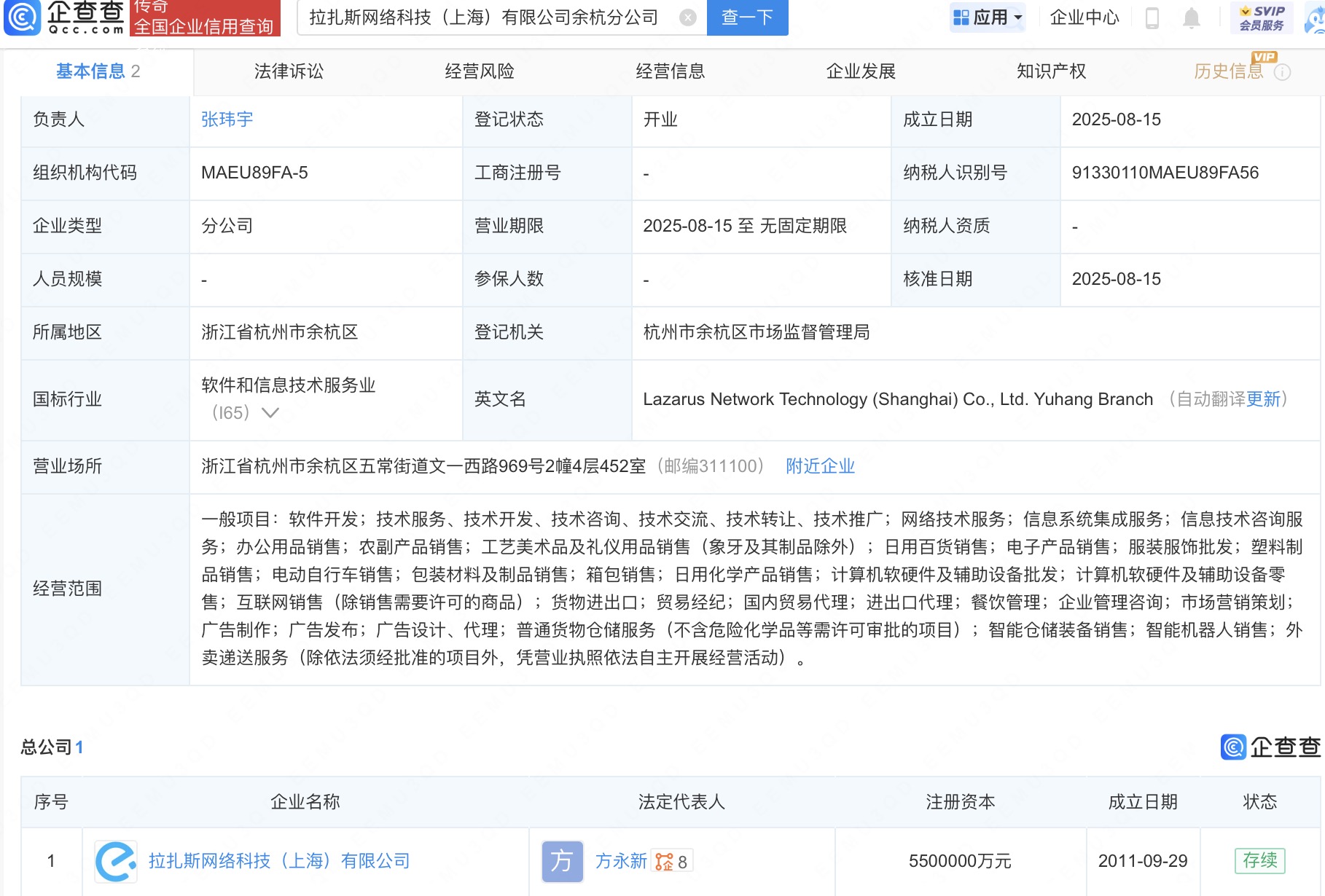Image resolution: width=1325 pixels, height=896 pixels.
Task: Open the relation graph icon next to 方永新
Action: coord(664,862)
